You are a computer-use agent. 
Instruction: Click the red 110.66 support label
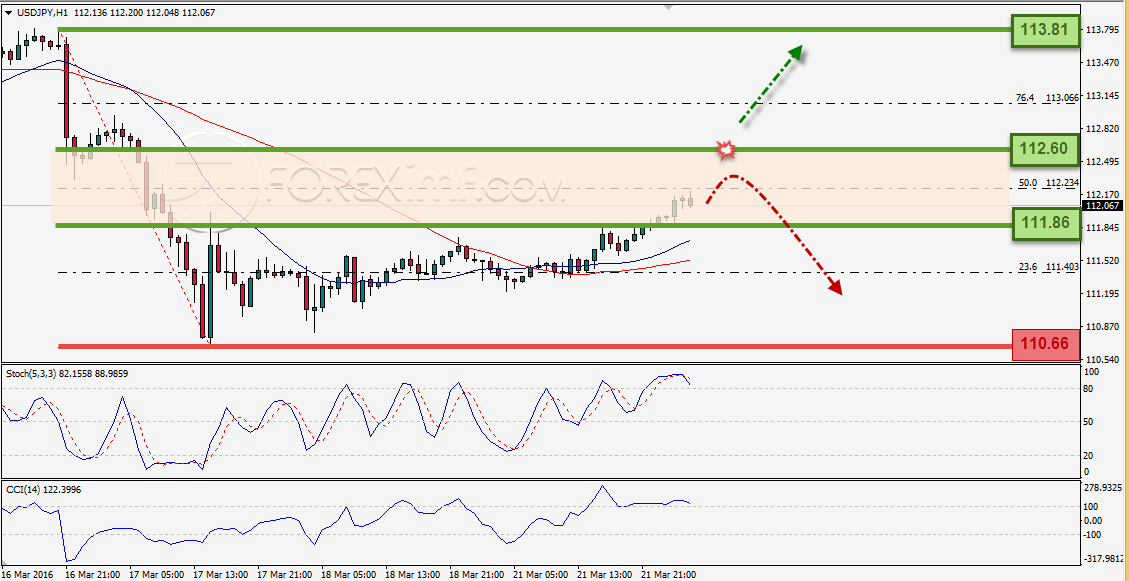pos(1045,345)
